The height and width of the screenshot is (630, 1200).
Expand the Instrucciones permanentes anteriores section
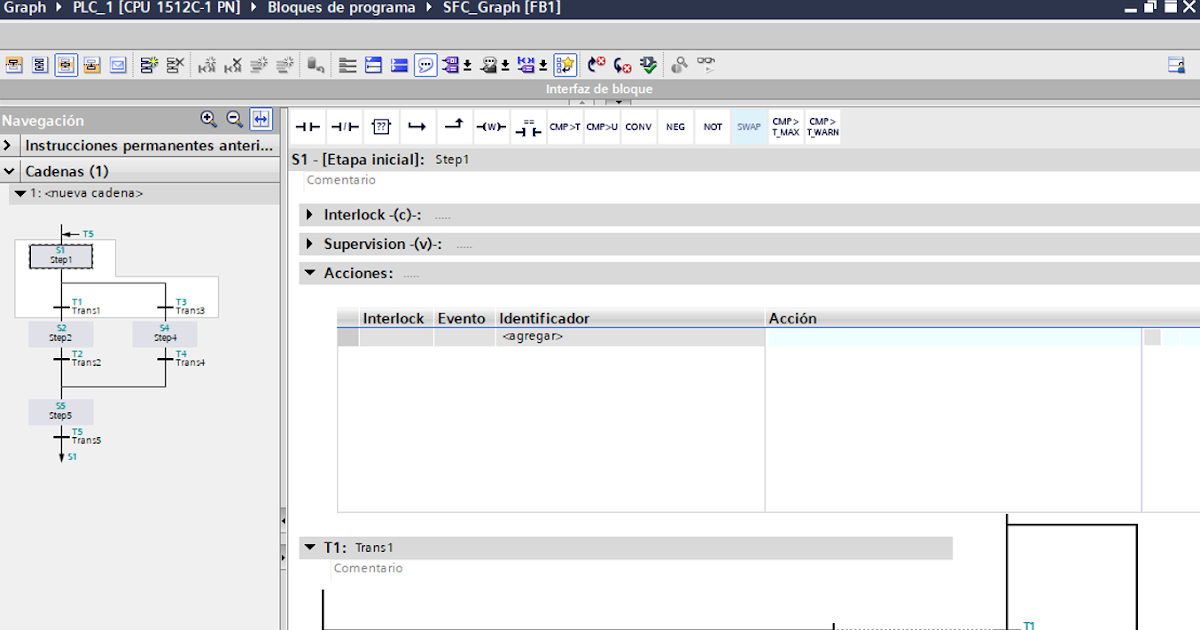(x=10, y=146)
